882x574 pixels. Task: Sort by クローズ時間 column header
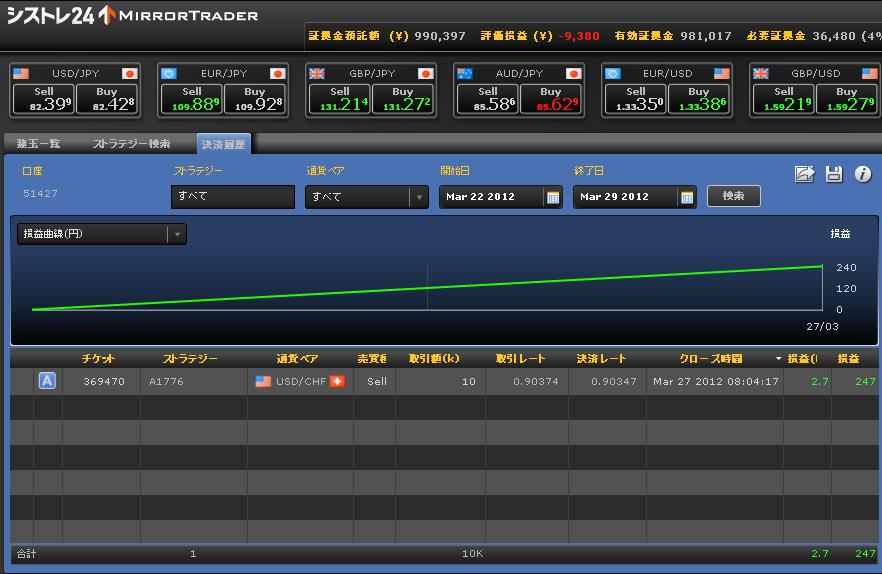(x=711, y=358)
